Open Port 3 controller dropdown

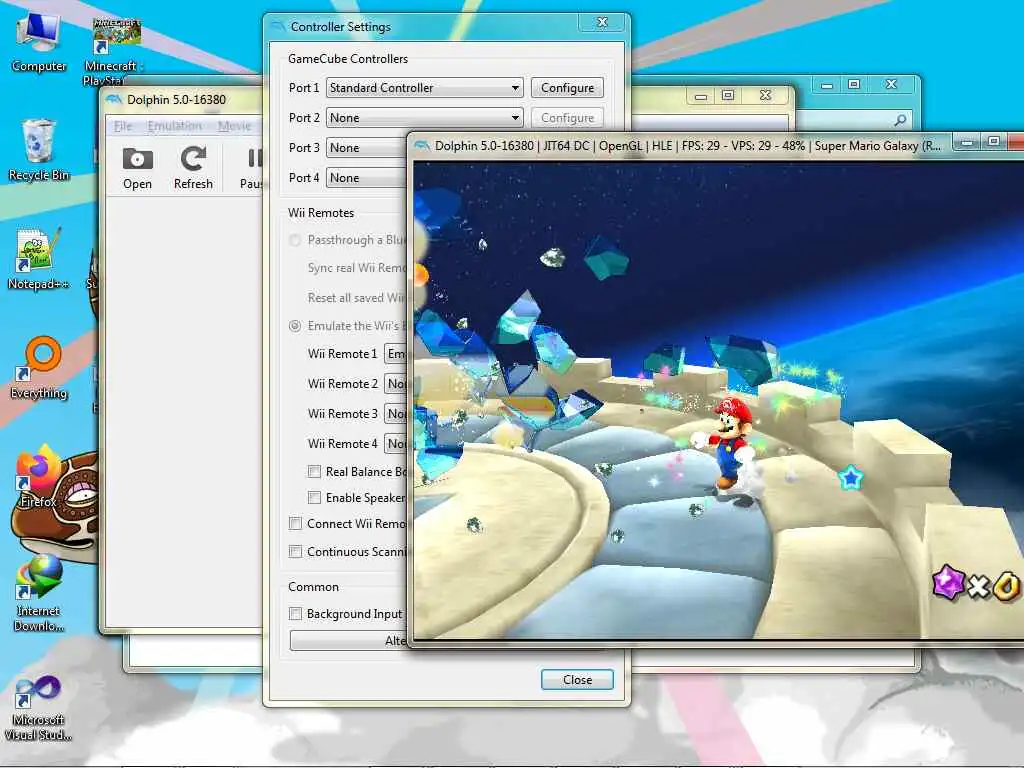[x=367, y=148]
